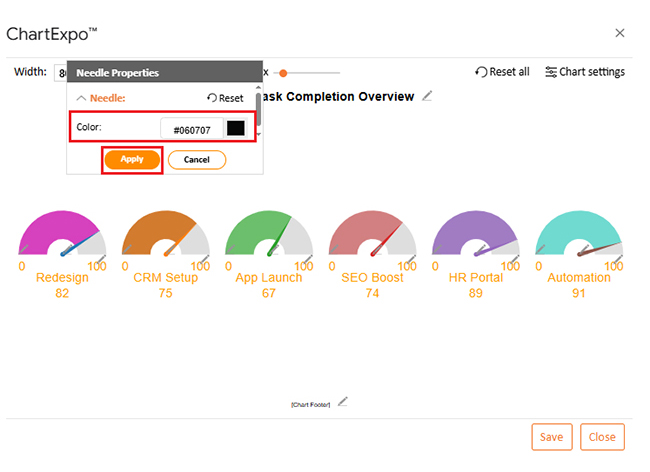The width and height of the screenshot is (650, 472).
Task: Click the edit pencil on the Redesign gauge
Action: click(101, 258)
